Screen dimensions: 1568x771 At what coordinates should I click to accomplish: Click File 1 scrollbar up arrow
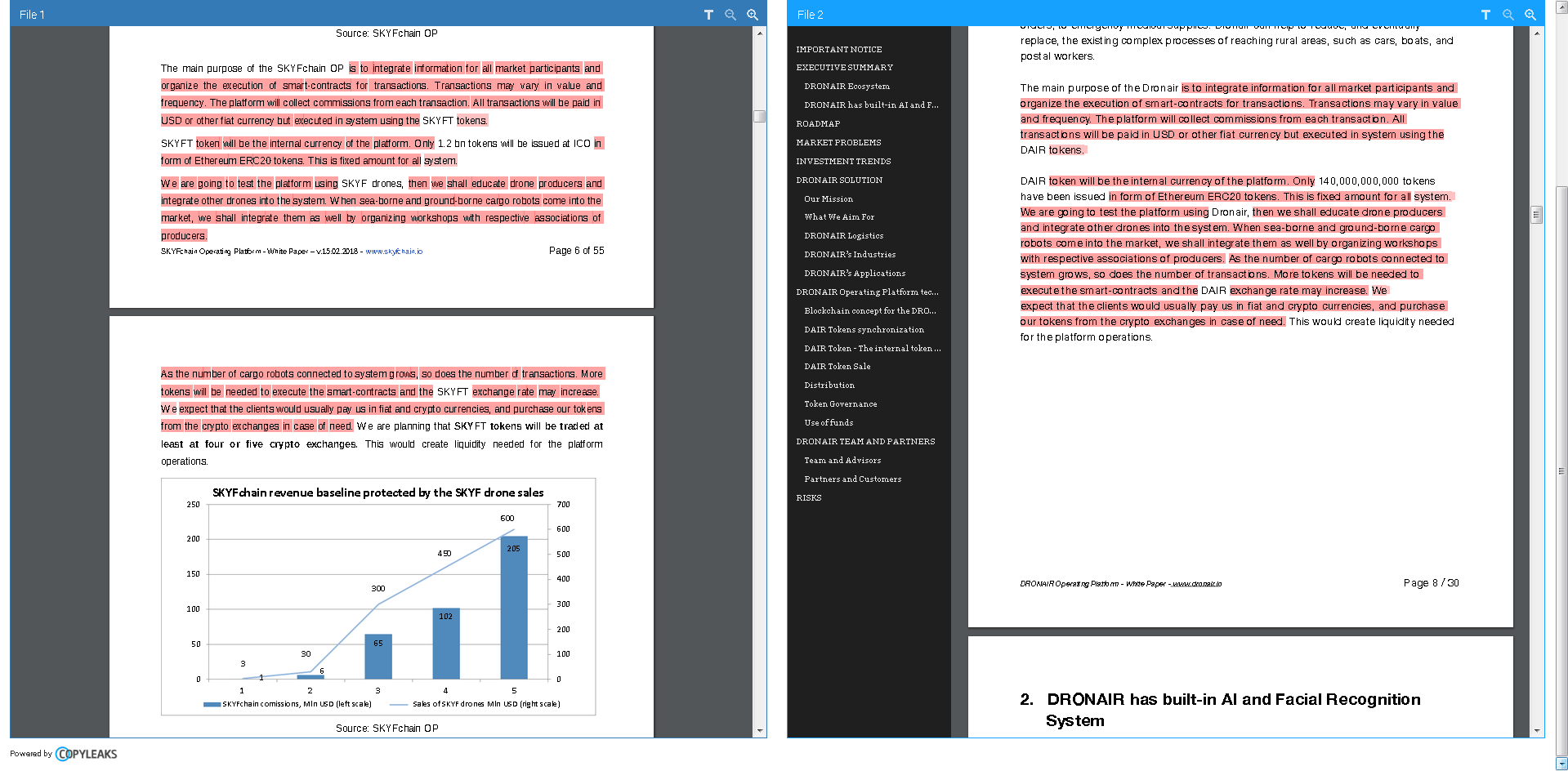760,33
